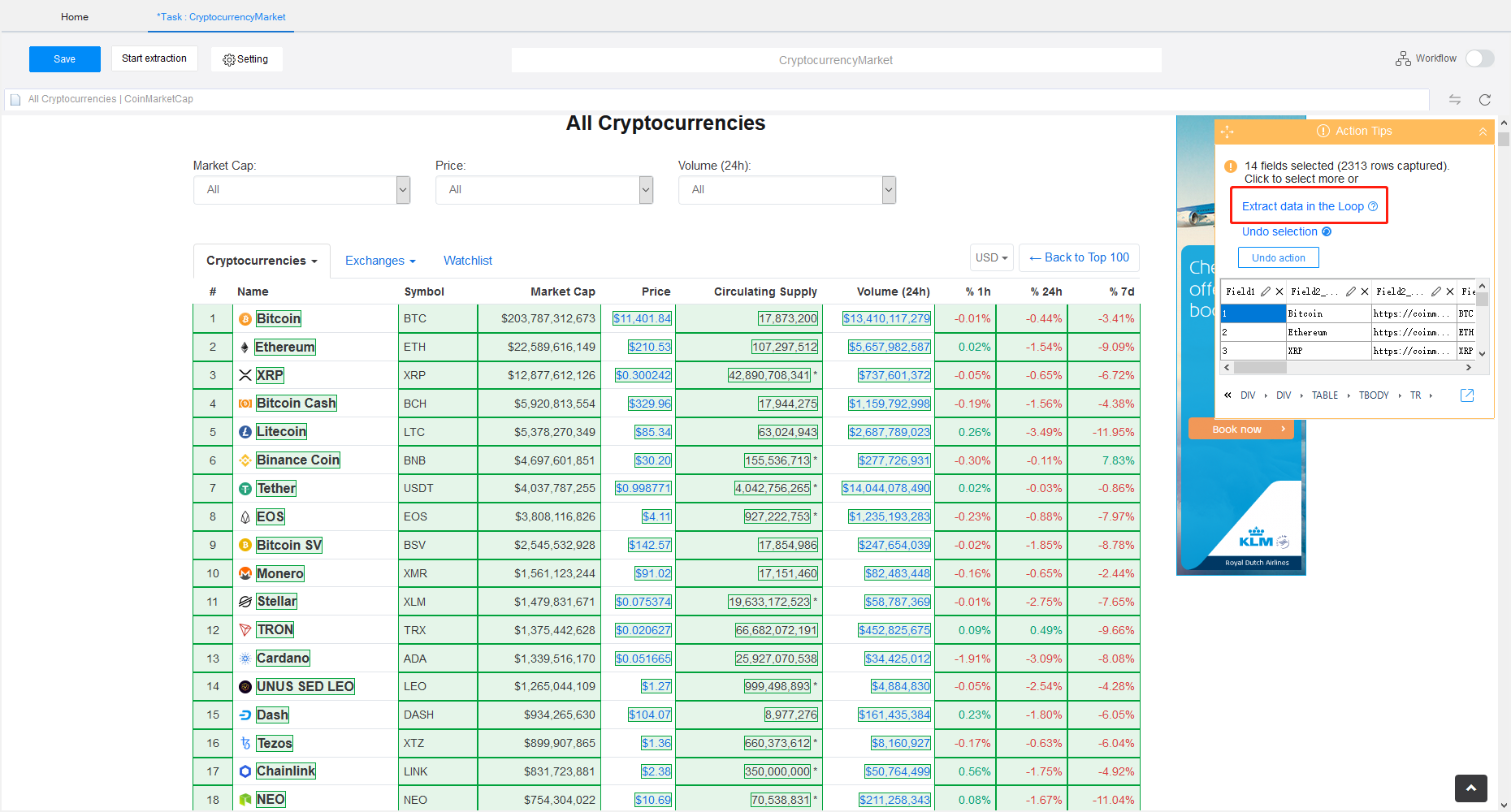The image size is (1511, 812).
Task: Click the Save button
Action: coord(65,59)
